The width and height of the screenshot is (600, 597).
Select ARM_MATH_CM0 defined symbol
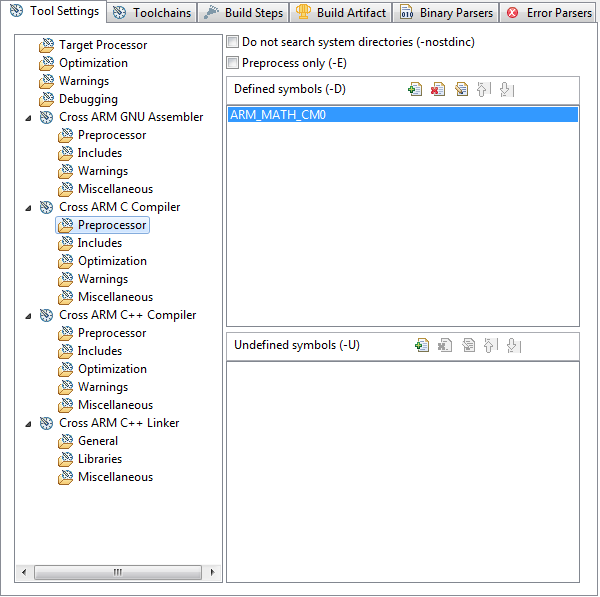point(403,115)
